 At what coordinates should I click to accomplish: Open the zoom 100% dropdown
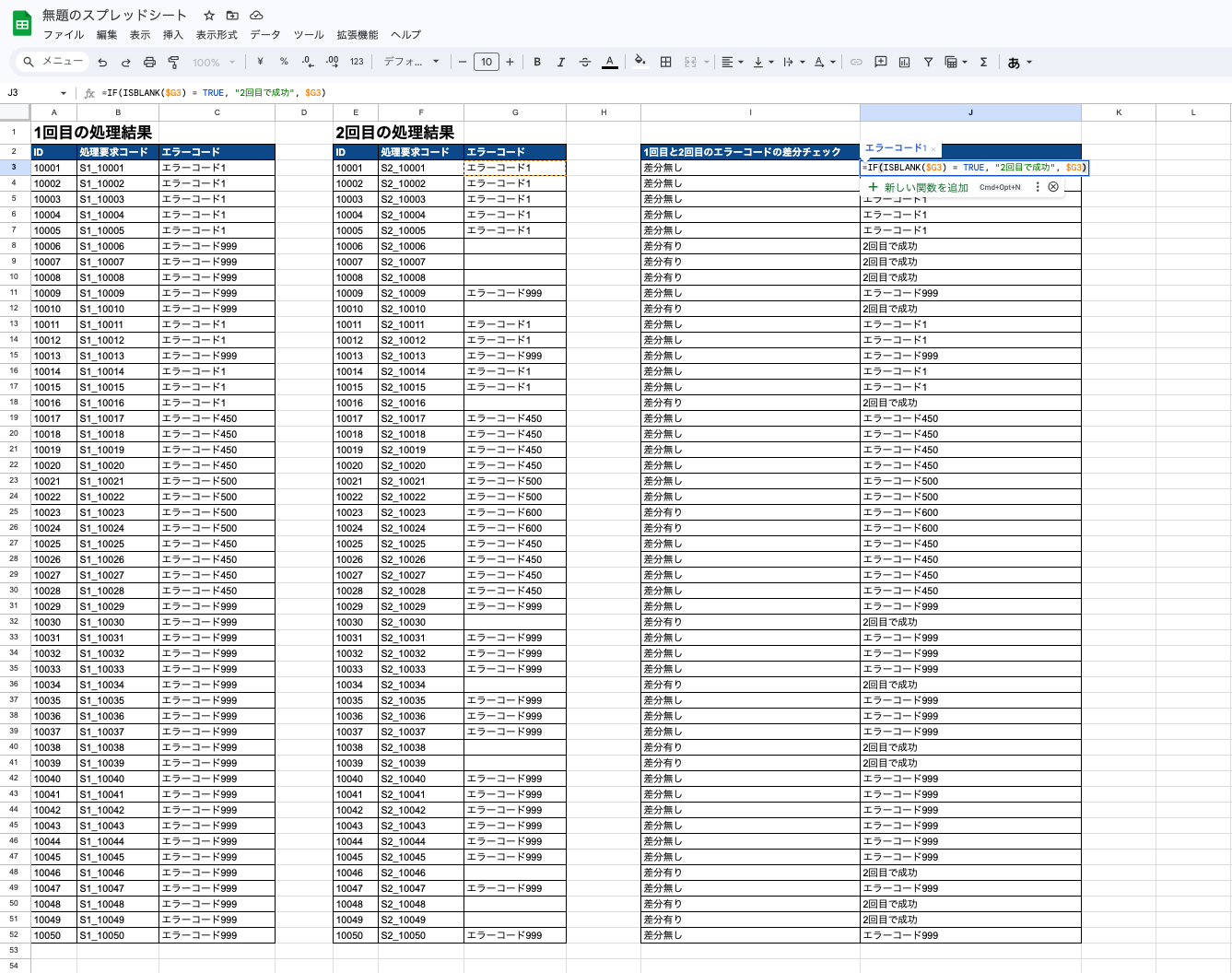(x=215, y=63)
